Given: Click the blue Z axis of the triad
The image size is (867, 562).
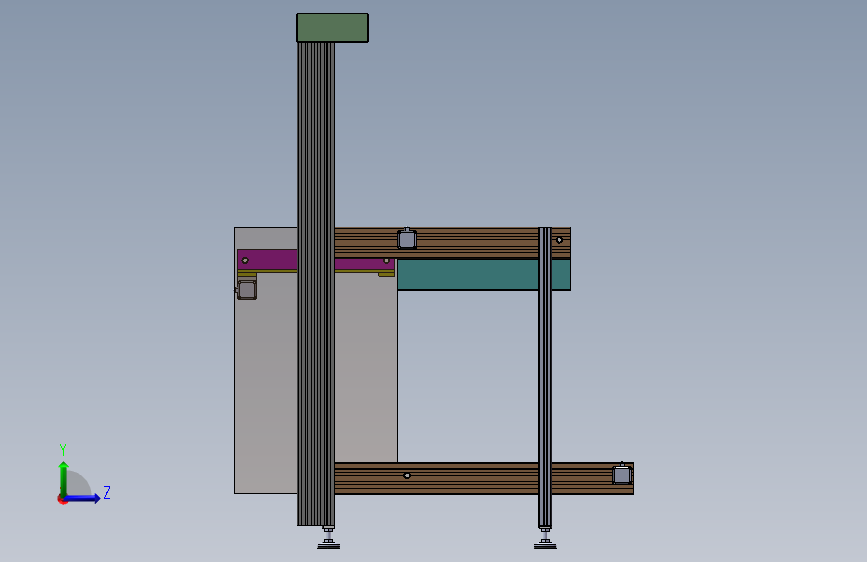Looking at the screenshot, I should click(83, 498).
